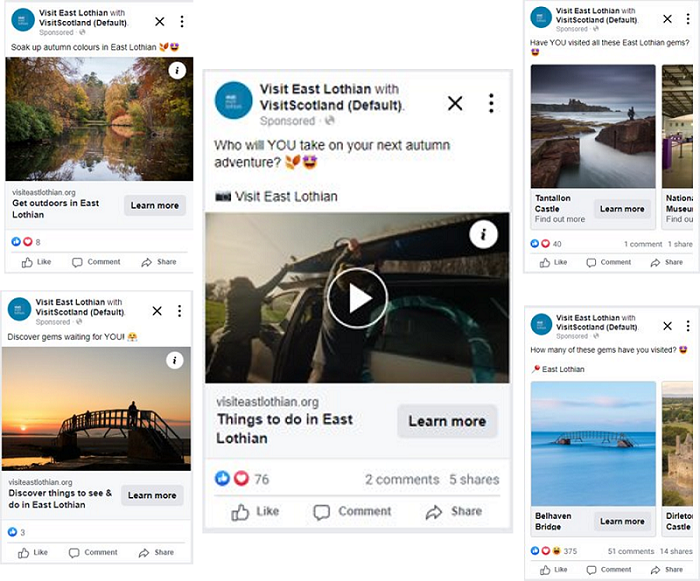Image resolution: width=700 pixels, height=581 pixels.
Task: View the 5 shares on video ad
Action: tap(474, 479)
